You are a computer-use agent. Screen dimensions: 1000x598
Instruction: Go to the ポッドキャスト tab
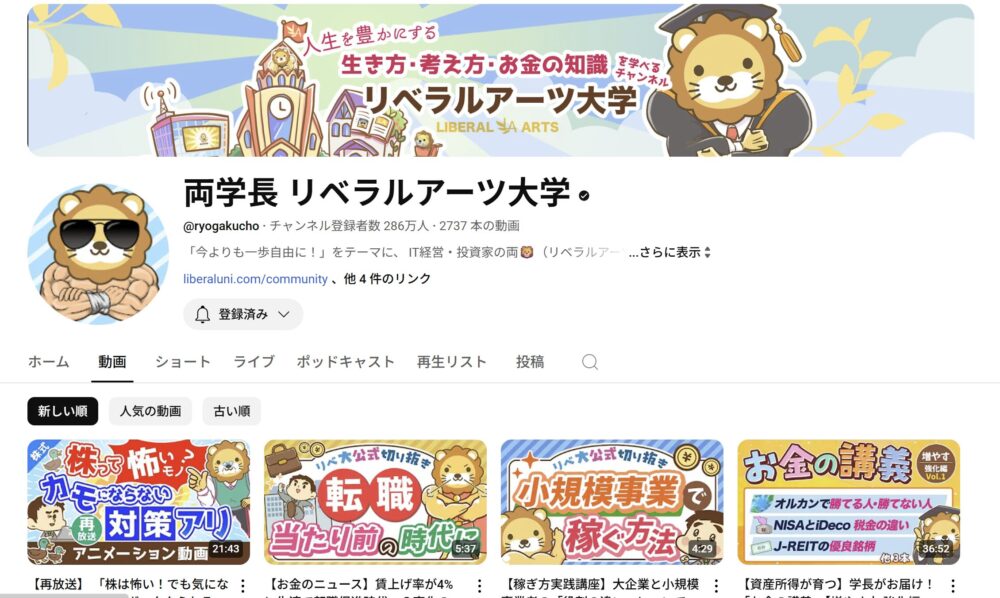point(345,361)
